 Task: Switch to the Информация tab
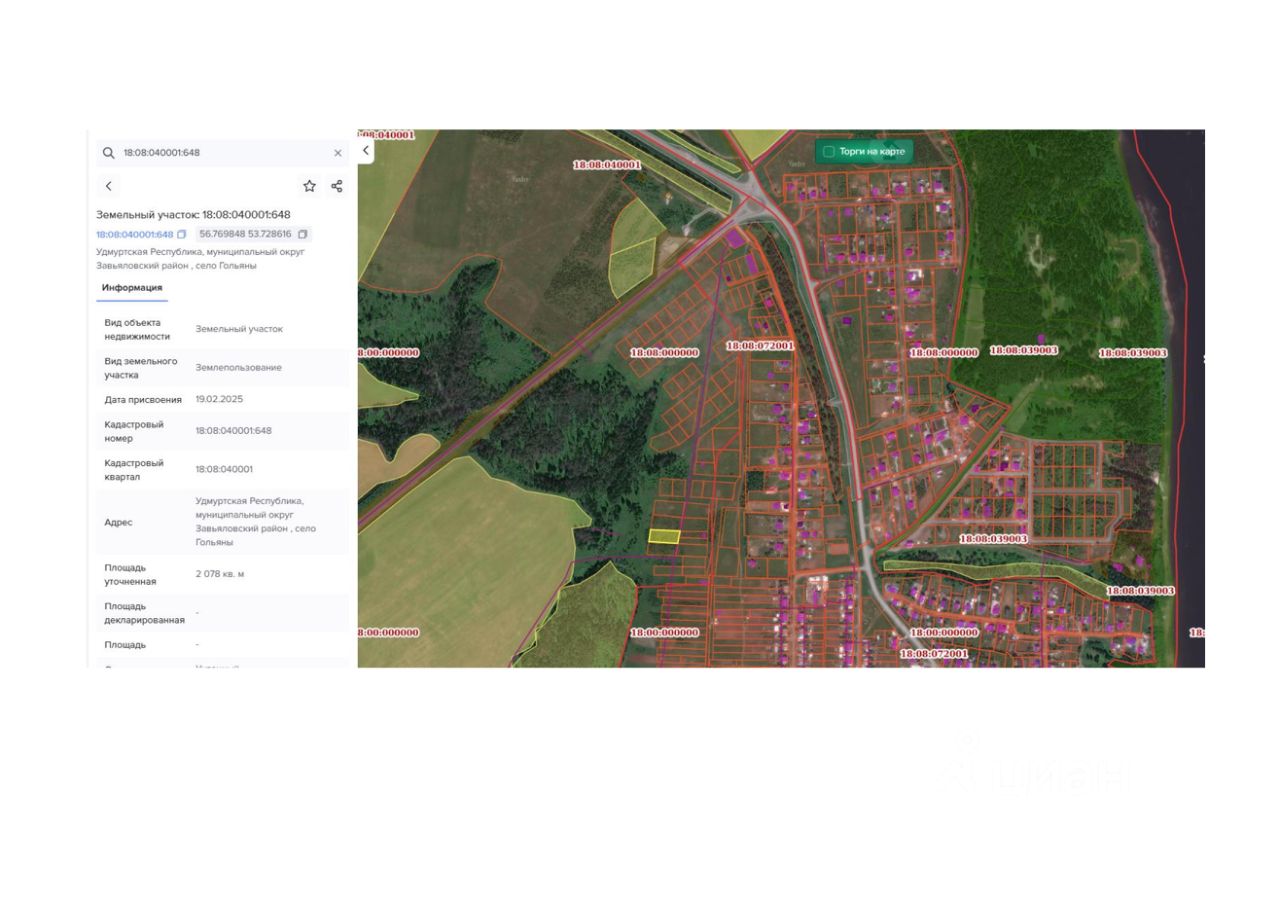tap(132, 288)
